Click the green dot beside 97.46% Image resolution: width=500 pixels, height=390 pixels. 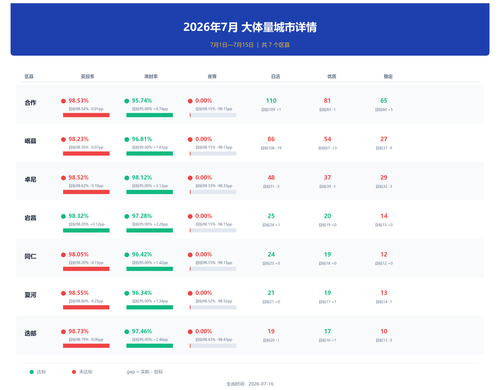[127, 332]
